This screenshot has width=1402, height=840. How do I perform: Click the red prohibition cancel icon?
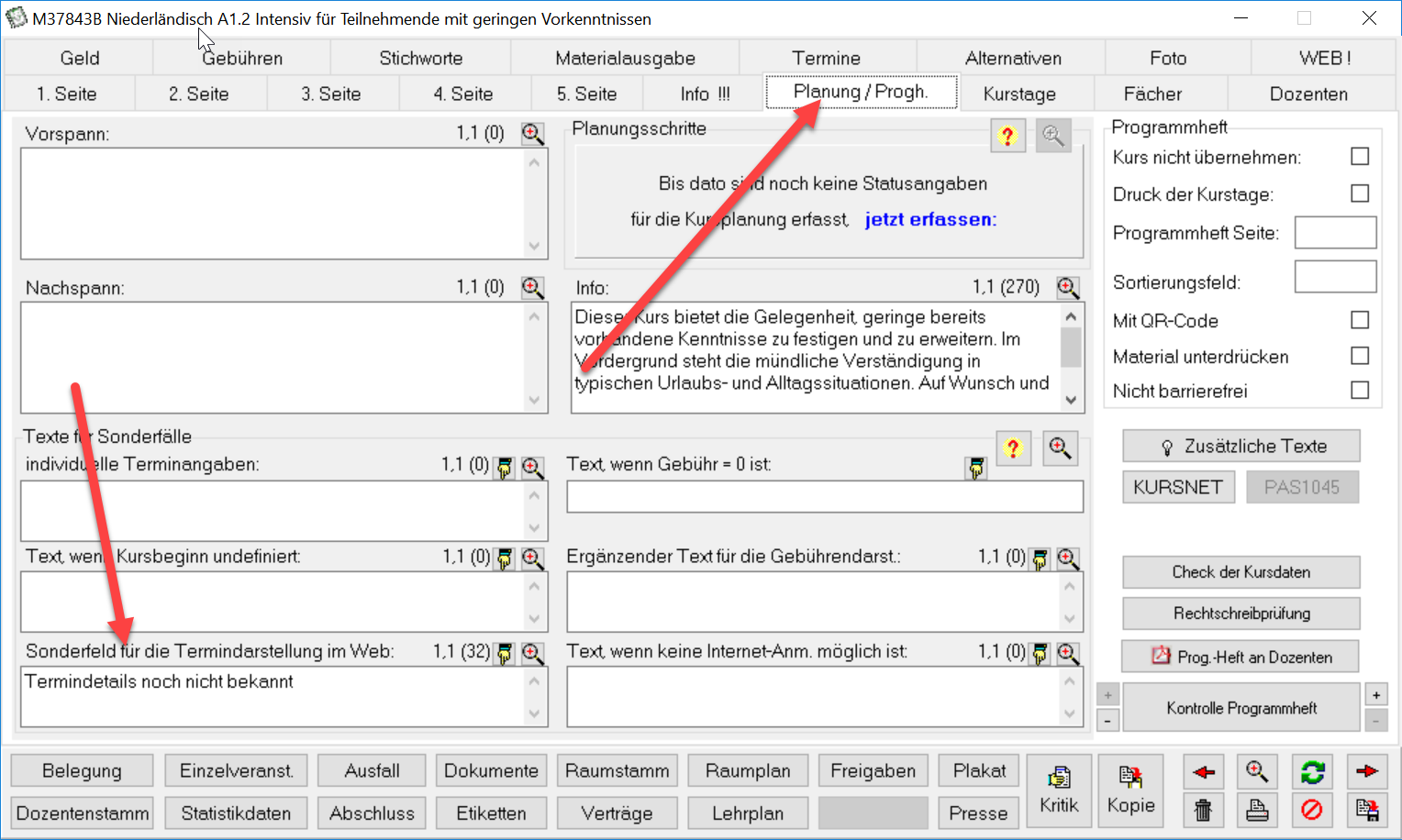1312,810
